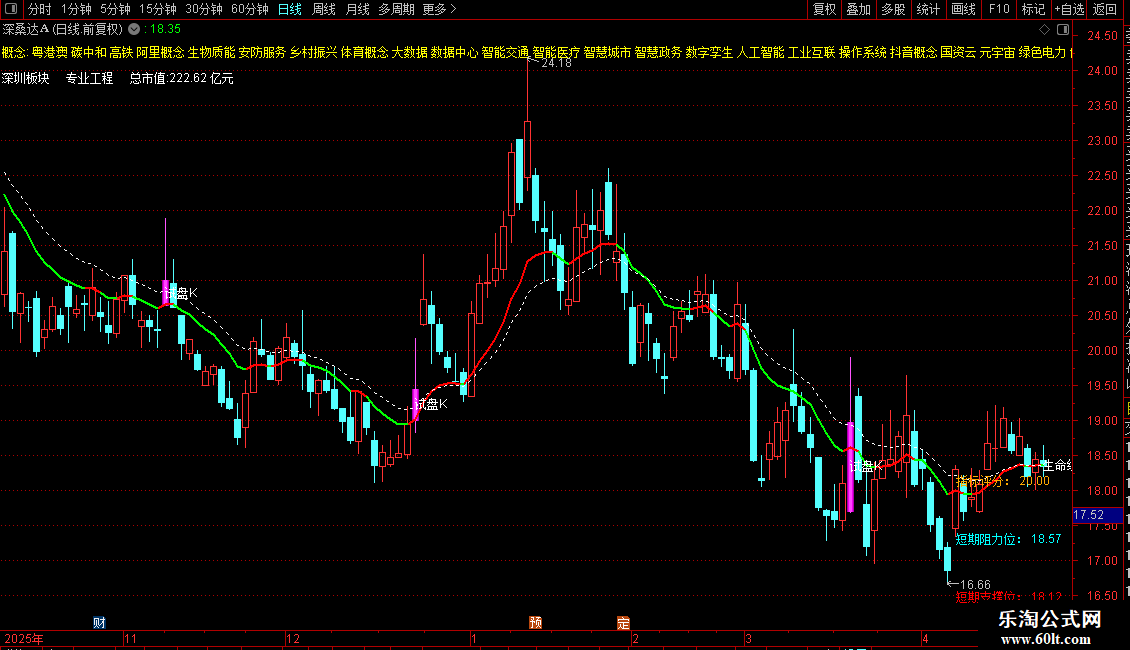Viewport: 1130px width, 650px height.
Task: Select the 分时 intraday tab
Action: pos(40,9)
